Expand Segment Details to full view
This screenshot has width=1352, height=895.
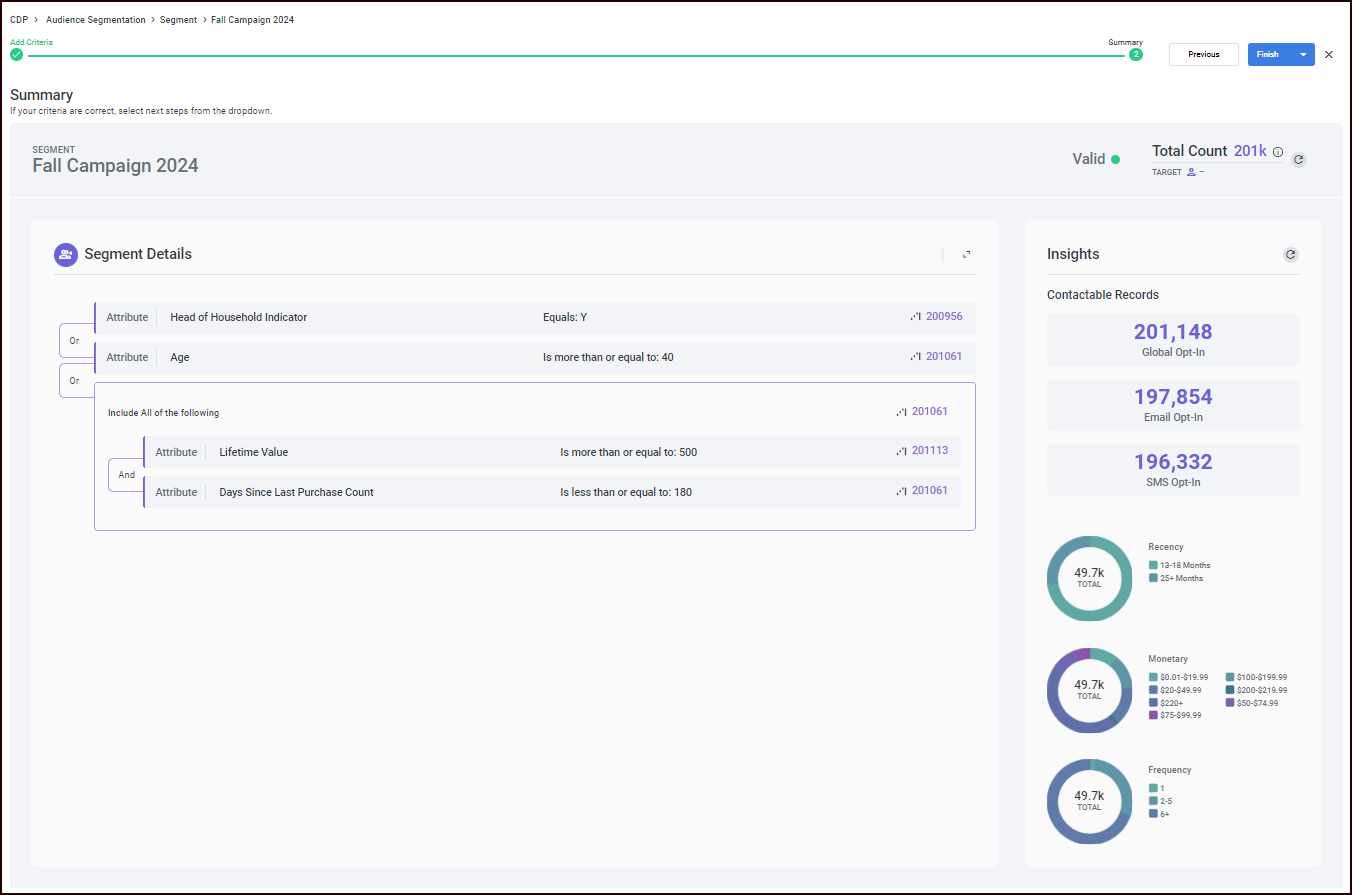point(966,255)
